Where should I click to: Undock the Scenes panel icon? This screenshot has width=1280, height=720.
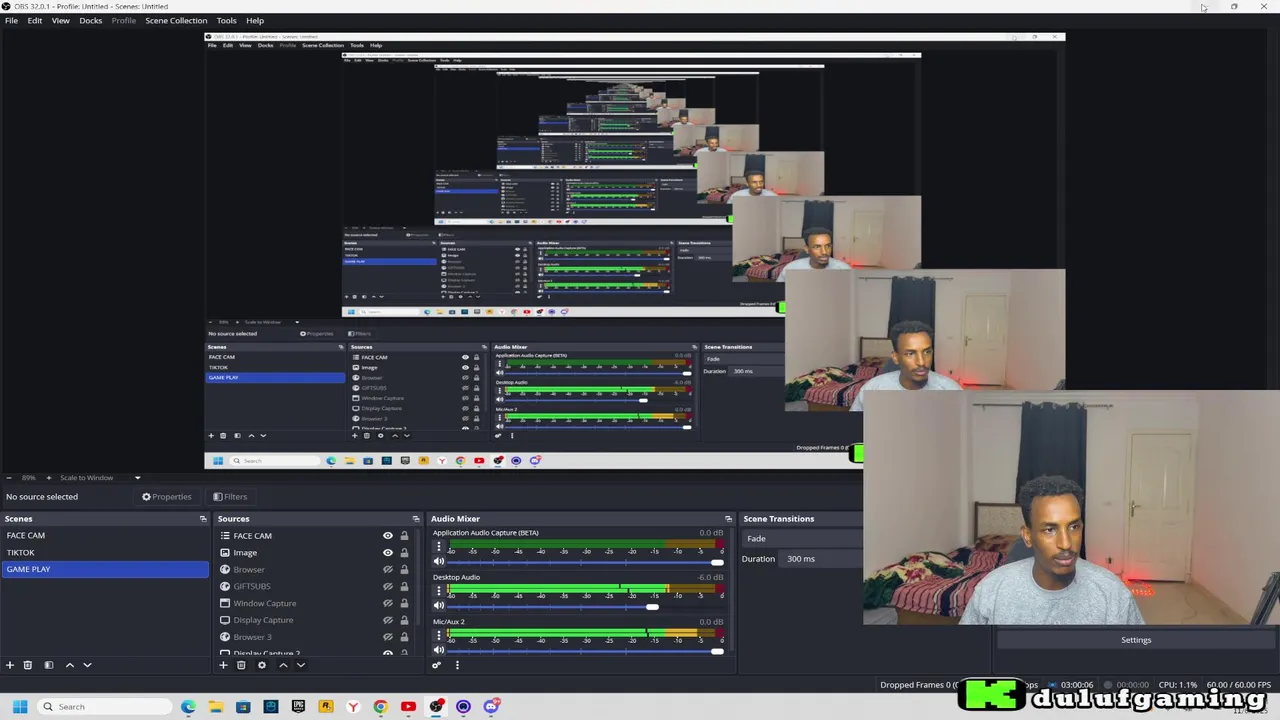(203, 519)
